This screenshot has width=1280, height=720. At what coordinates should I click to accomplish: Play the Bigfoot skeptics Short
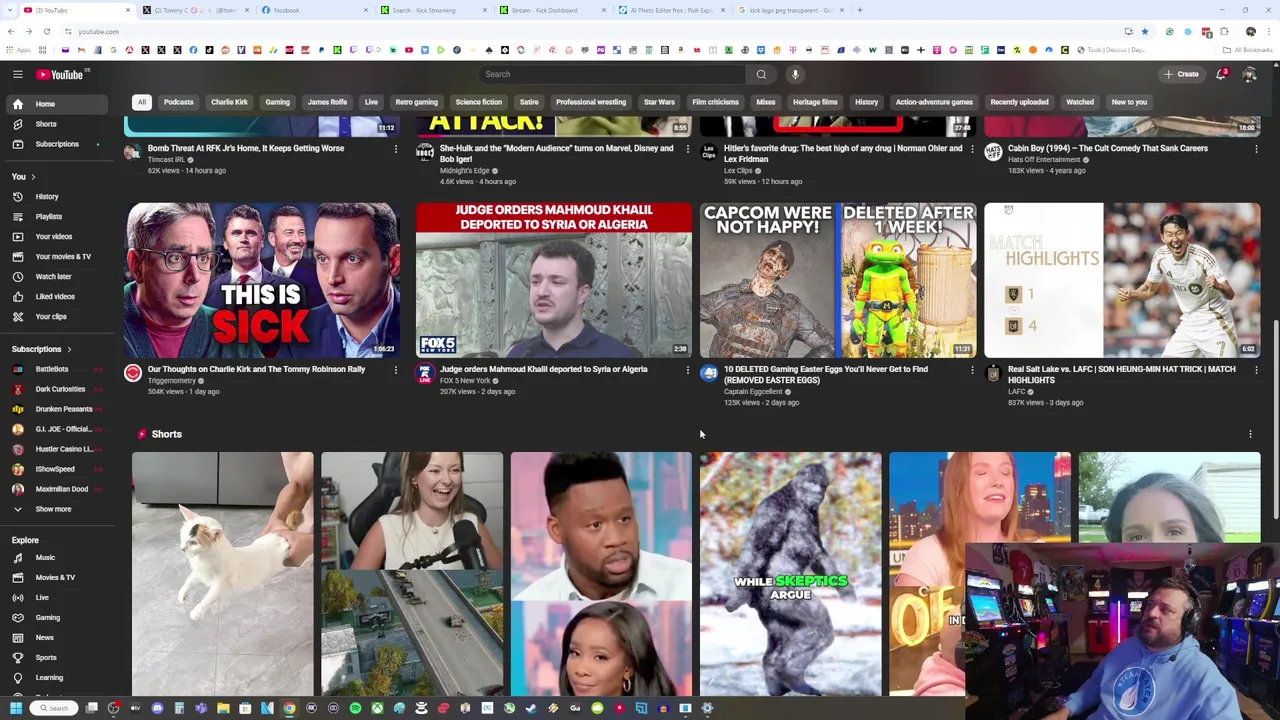point(790,573)
